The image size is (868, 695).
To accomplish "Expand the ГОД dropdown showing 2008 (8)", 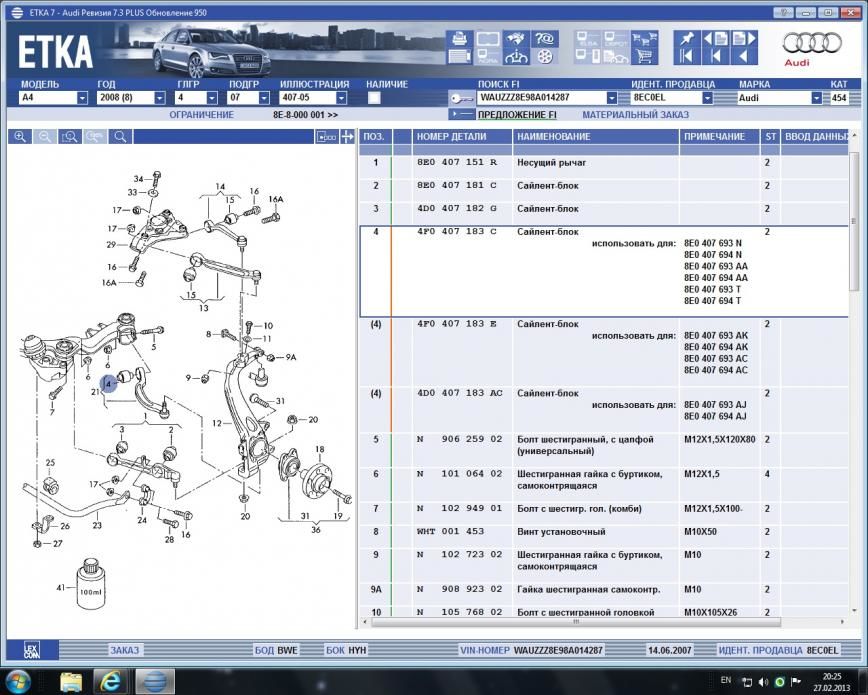I will point(159,98).
